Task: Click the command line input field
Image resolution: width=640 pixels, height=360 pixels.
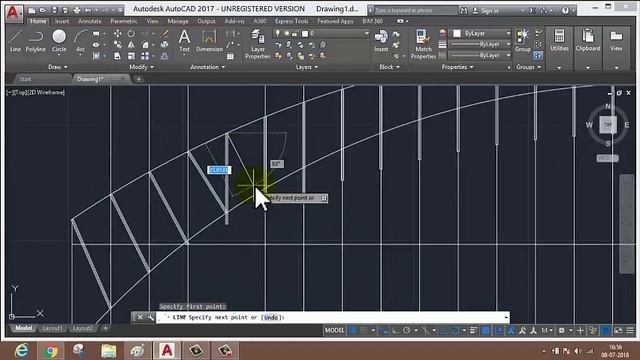Action: (333, 317)
